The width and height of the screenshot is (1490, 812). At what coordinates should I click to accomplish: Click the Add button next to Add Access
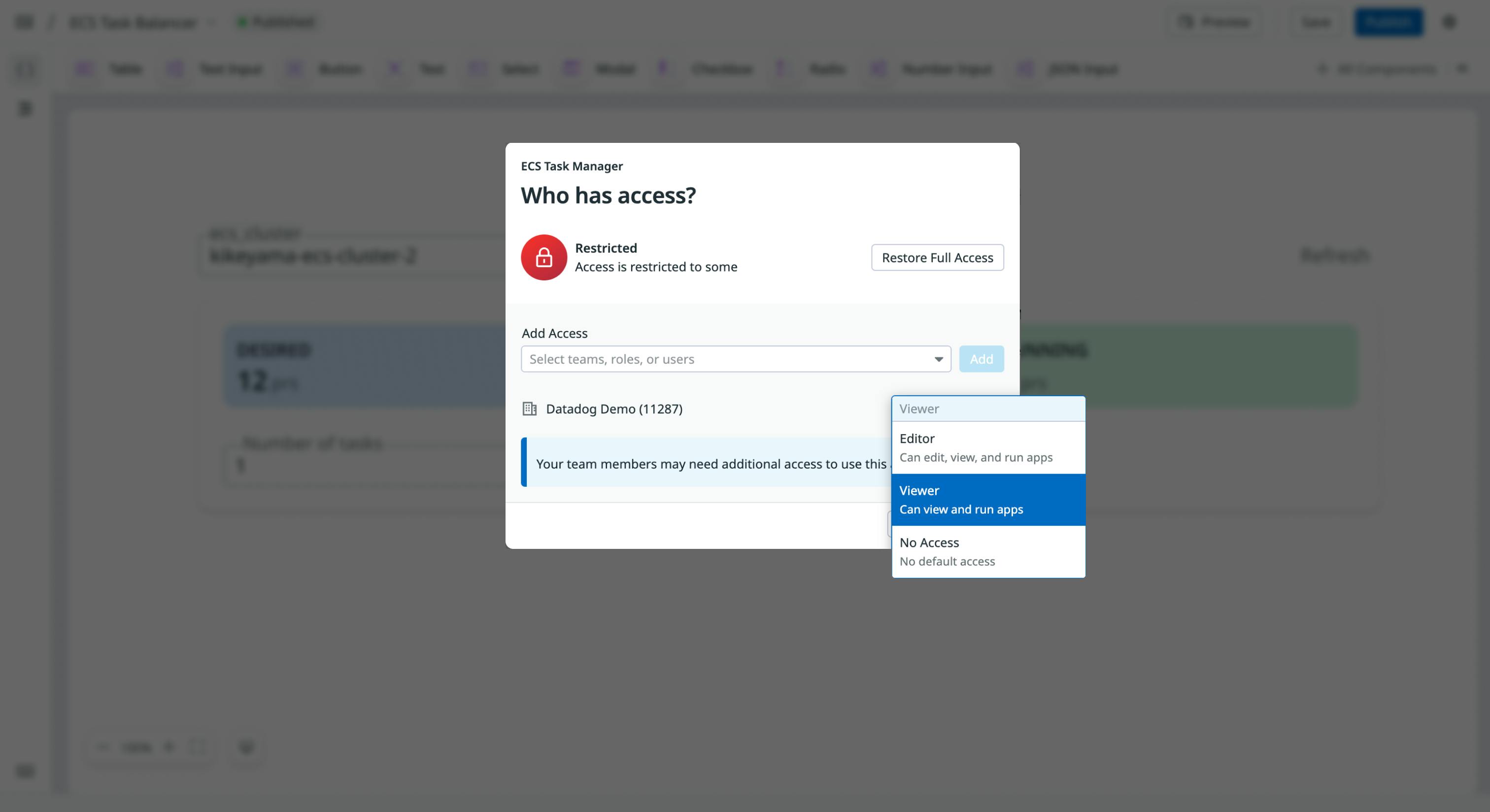point(981,359)
